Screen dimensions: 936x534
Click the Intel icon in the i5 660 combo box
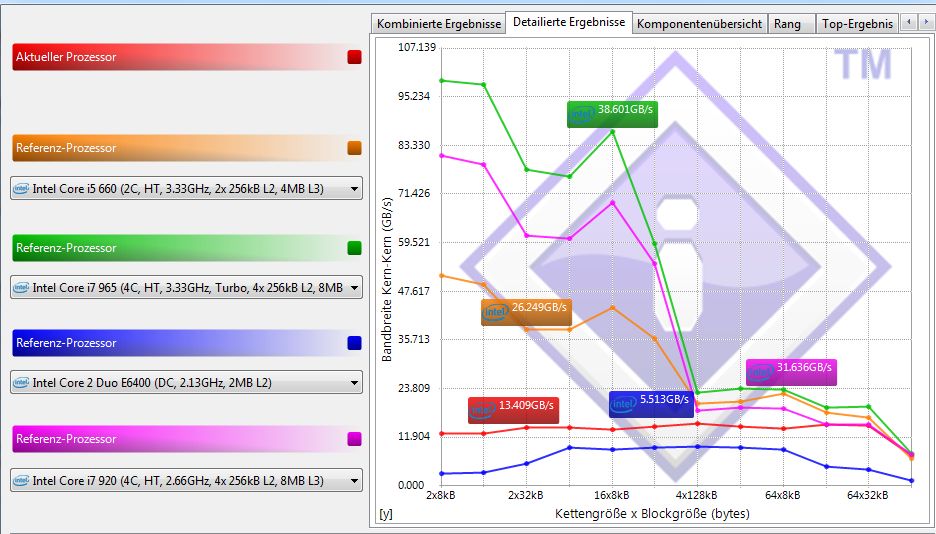pyautogui.click(x=21, y=189)
